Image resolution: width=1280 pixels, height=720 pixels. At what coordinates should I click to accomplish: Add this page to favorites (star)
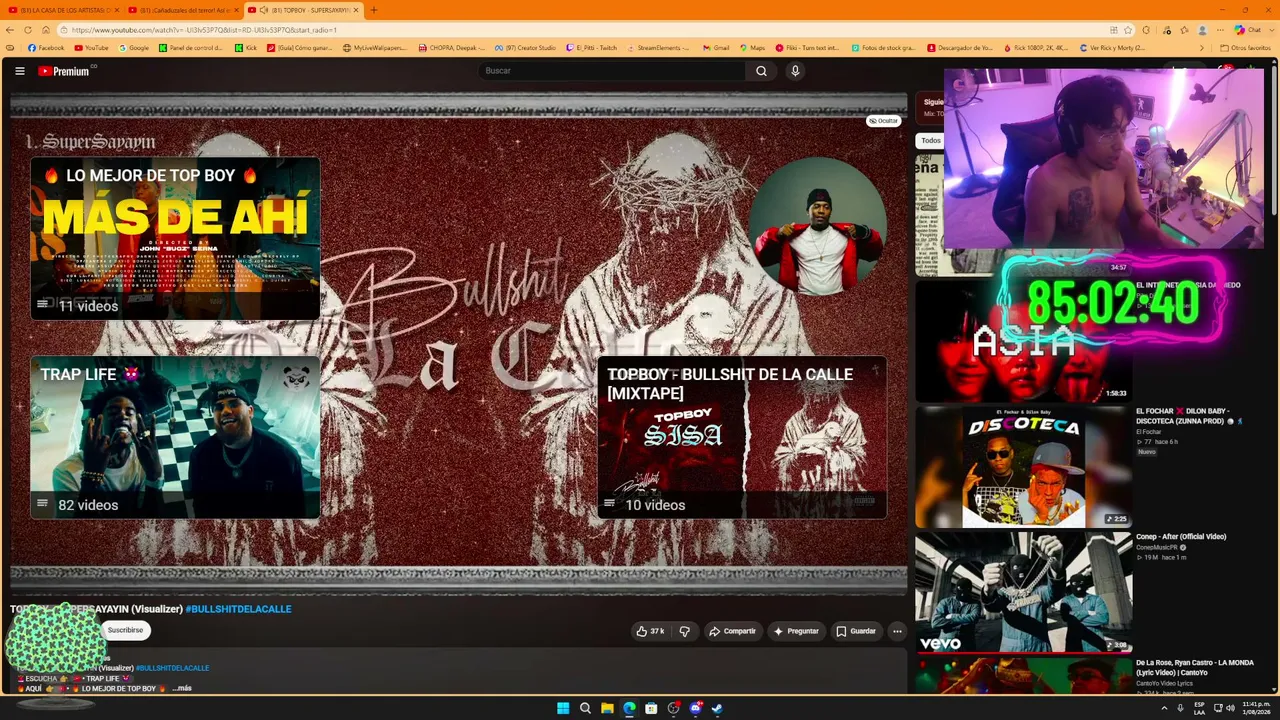[x=1128, y=30]
